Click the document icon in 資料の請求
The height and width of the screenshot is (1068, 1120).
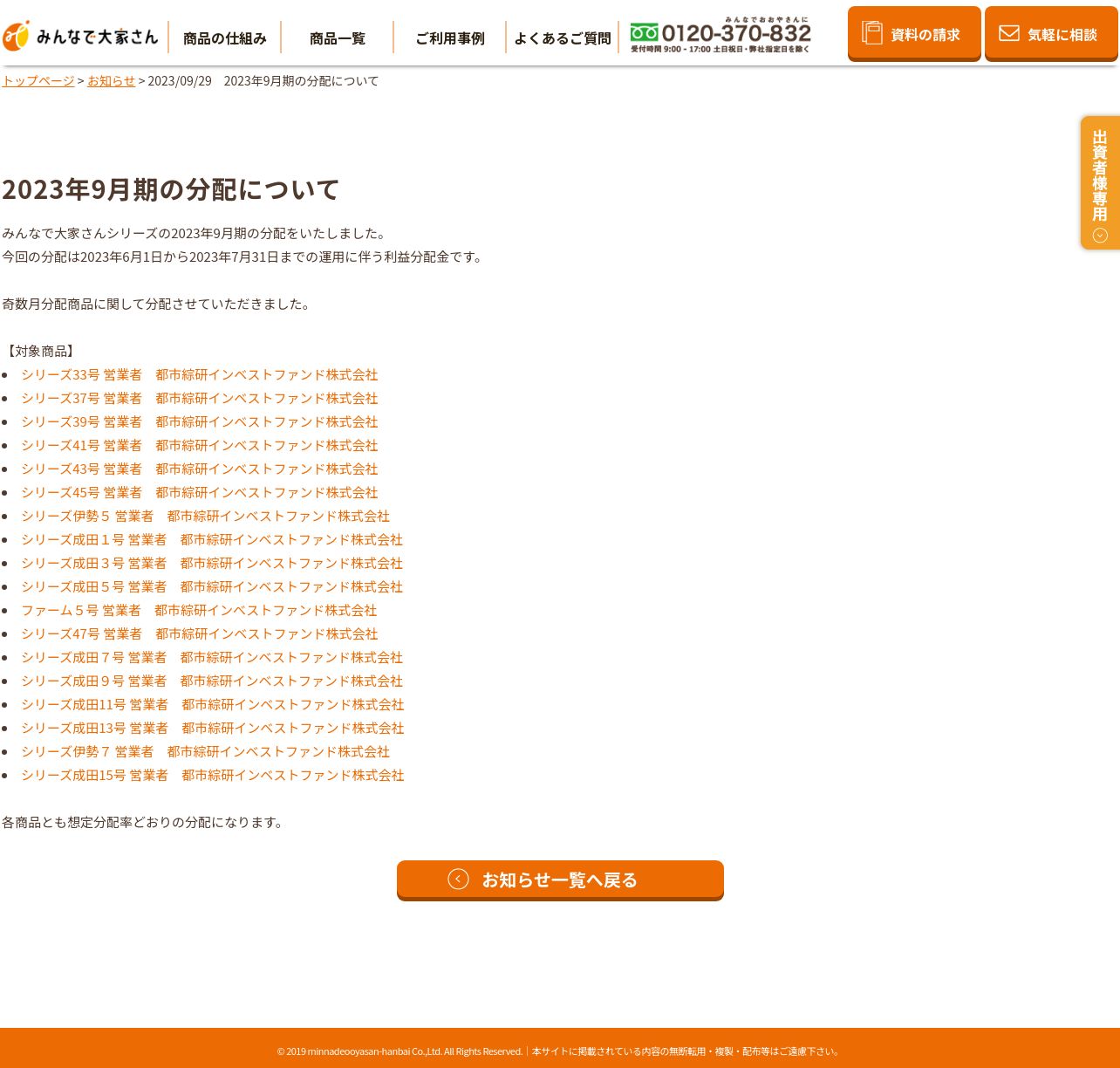click(x=871, y=32)
